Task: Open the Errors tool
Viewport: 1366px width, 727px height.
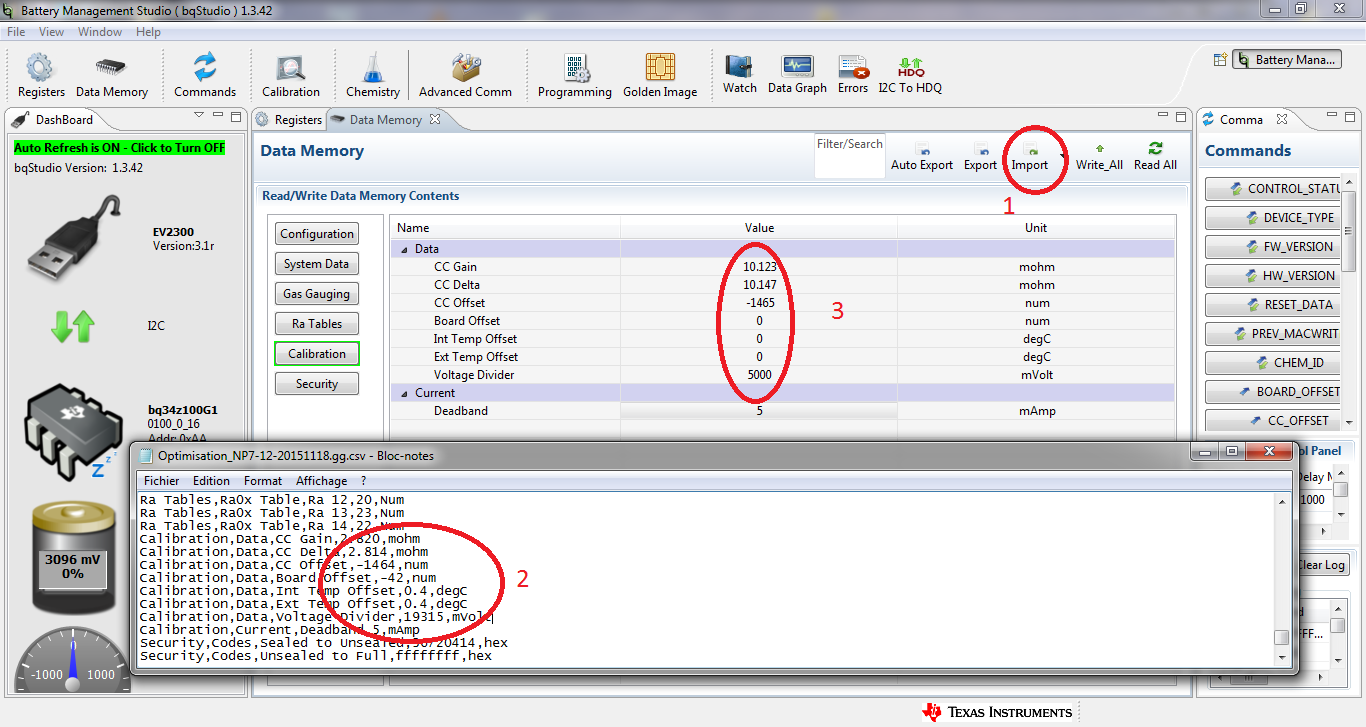Action: (x=853, y=74)
